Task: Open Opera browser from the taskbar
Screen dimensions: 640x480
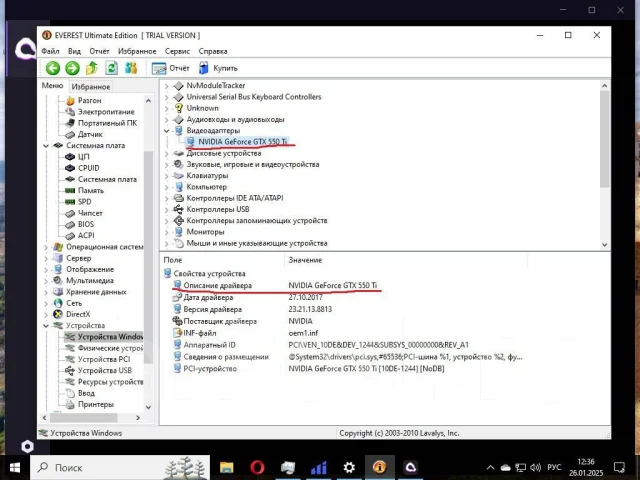Action: 257,467
